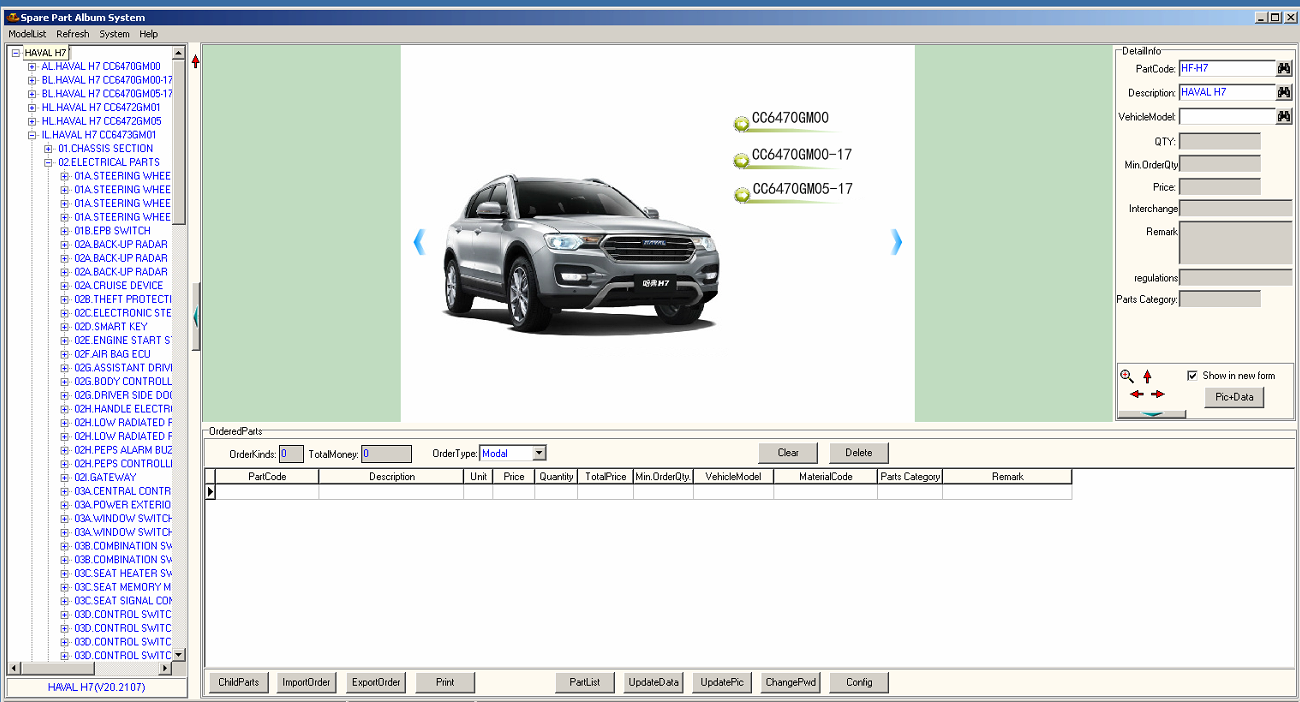Click the red right arrow pan icon
The width and height of the screenshot is (1300, 702).
coord(1158,394)
